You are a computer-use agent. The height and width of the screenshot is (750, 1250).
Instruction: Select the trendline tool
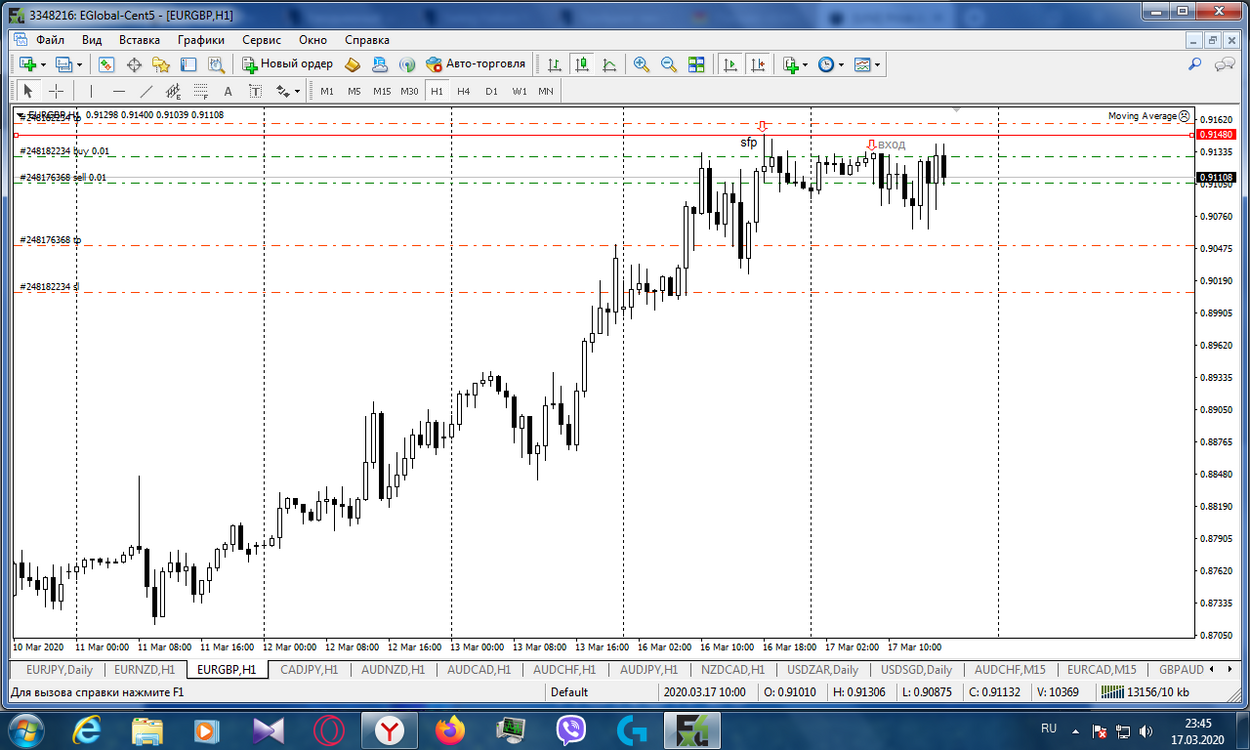(x=146, y=91)
